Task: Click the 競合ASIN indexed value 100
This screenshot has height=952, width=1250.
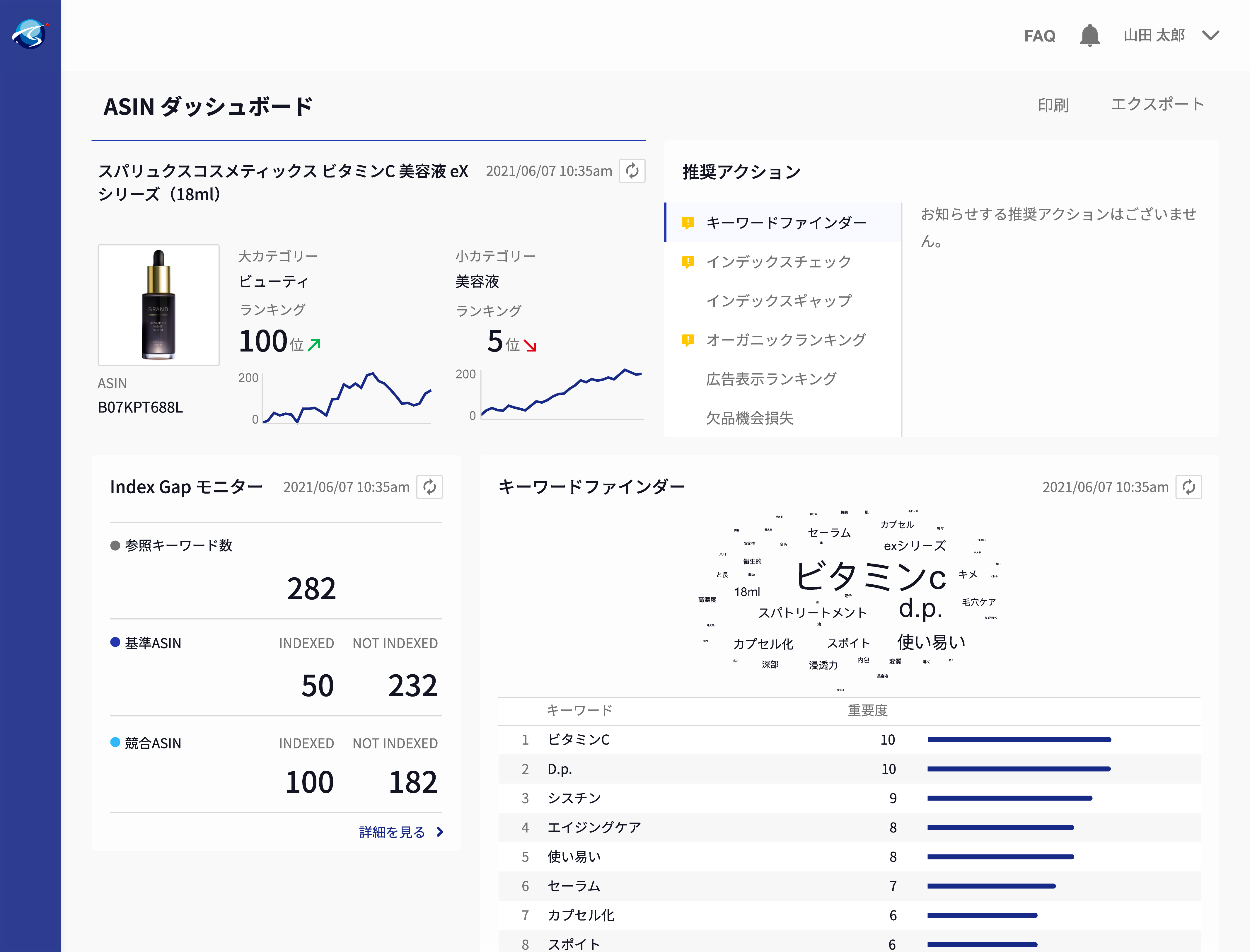Action: (309, 782)
